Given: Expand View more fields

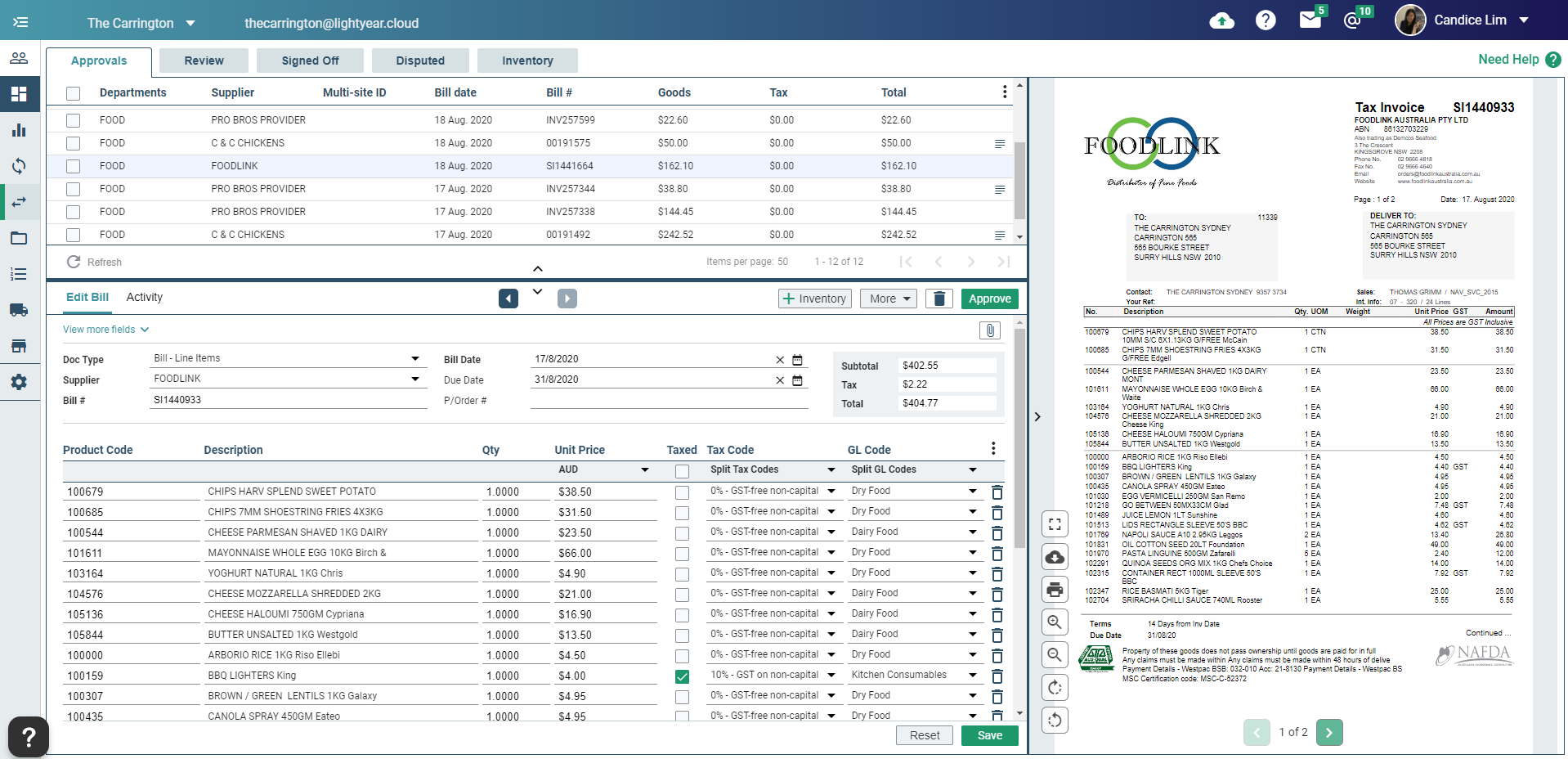Looking at the screenshot, I should click(106, 330).
